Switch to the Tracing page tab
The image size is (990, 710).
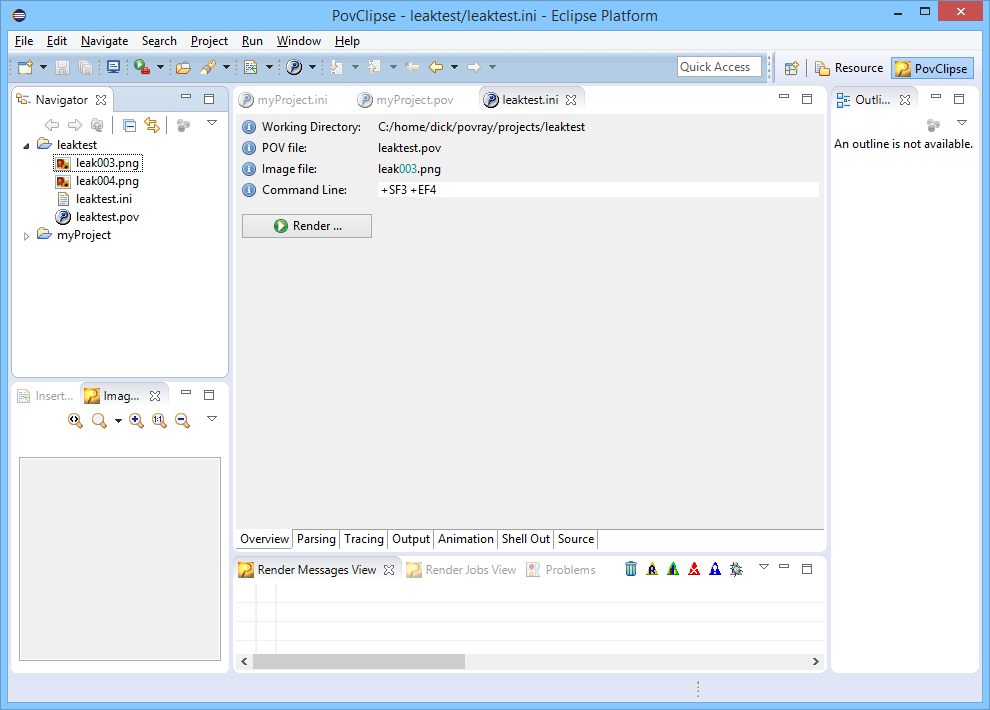tap(364, 539)
